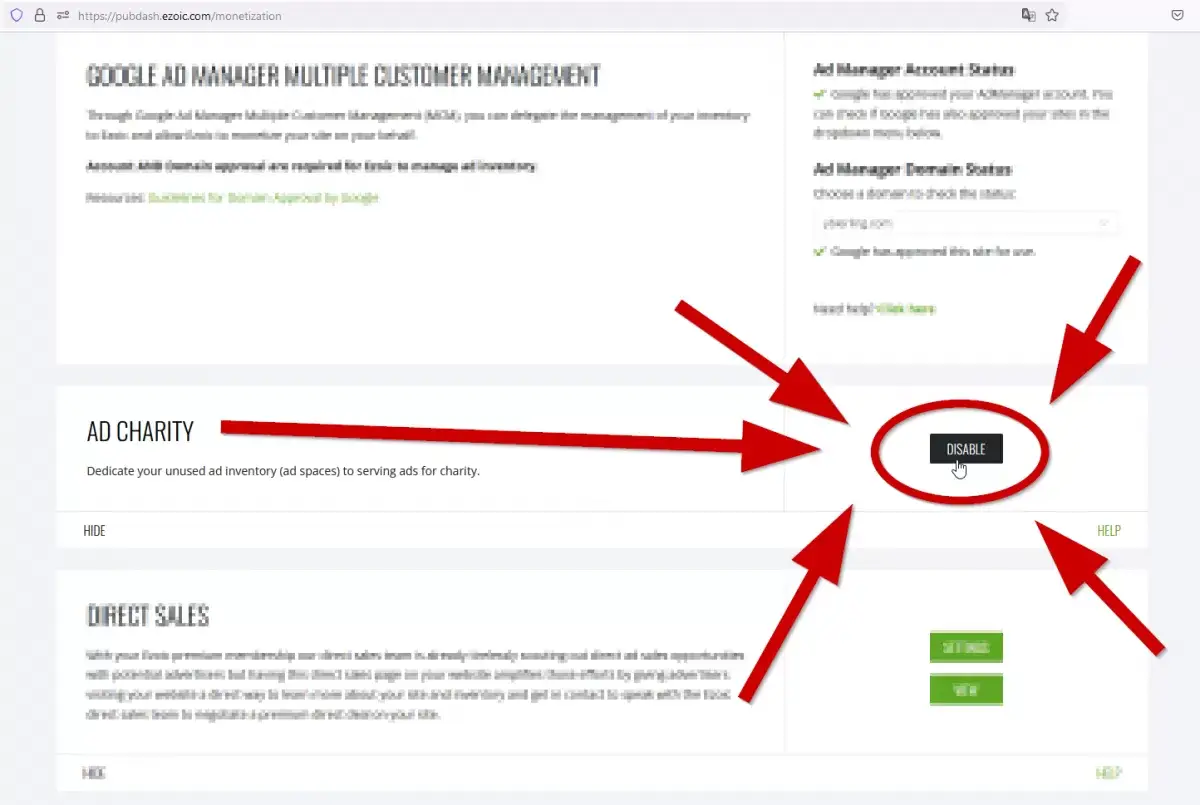This screenshot has height=805, width=1200.
Task: Click the translate page icon
Action: 1028,15
